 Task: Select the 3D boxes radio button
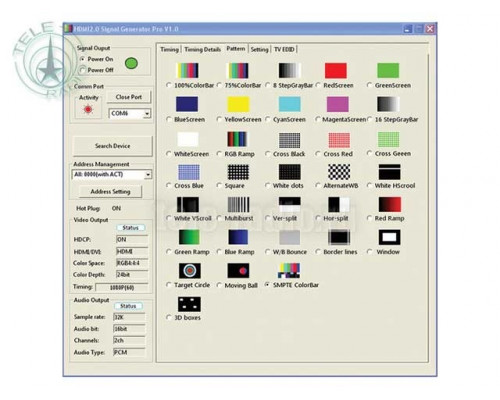tap(169, 317)
